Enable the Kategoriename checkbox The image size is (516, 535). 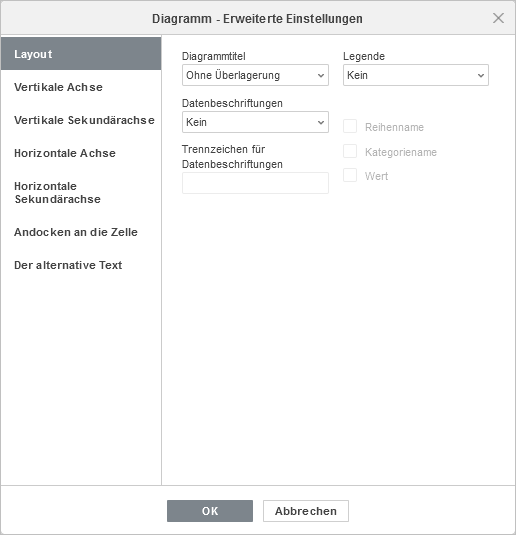pyautogui.click(x=350, y=151)
